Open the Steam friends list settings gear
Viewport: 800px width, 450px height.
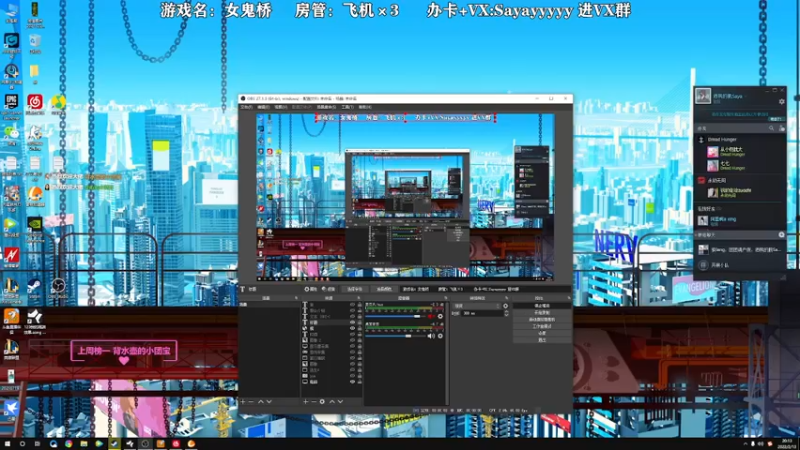[781, 102]
